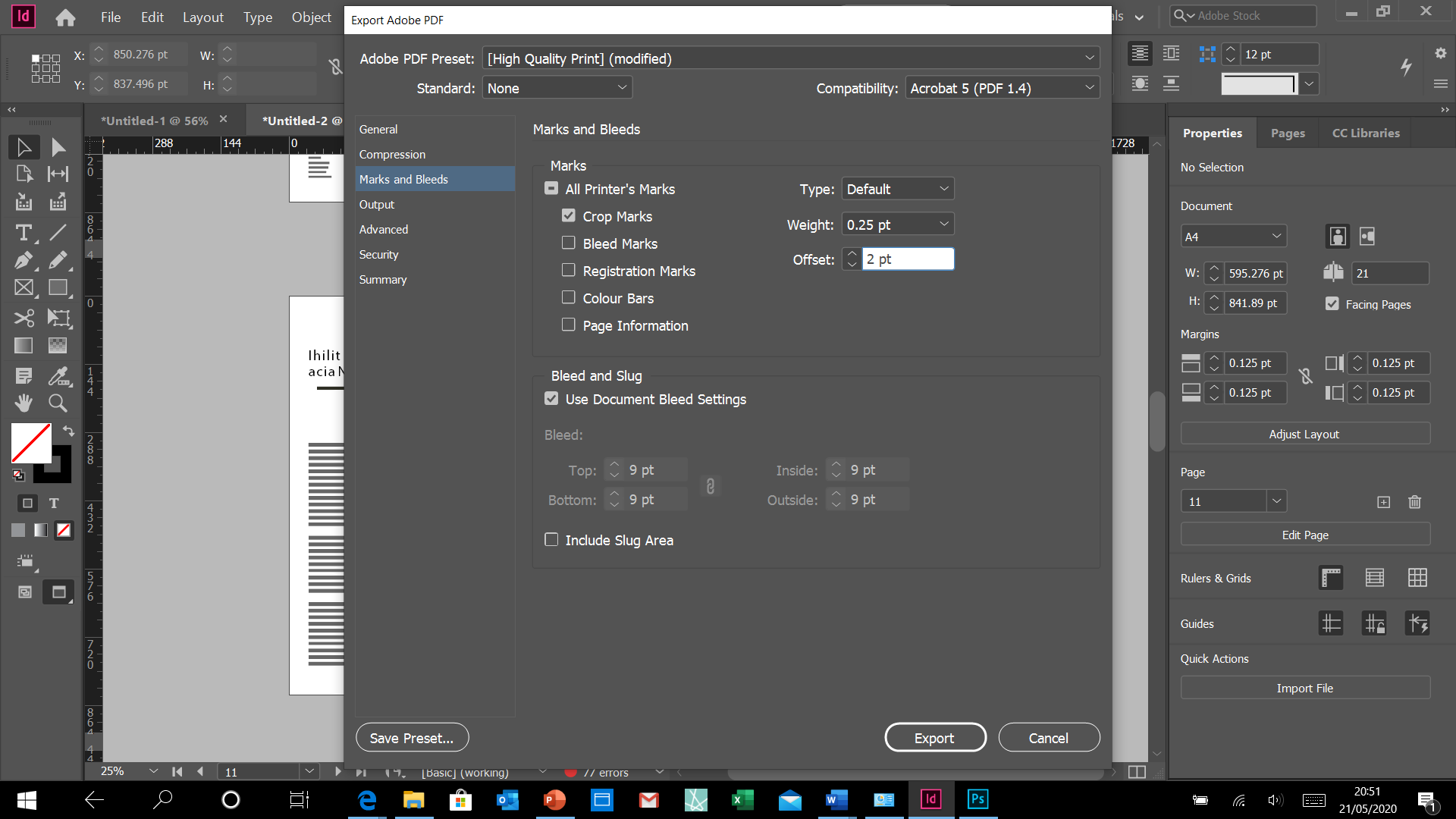Click the Save Preset button

point(412,736)
